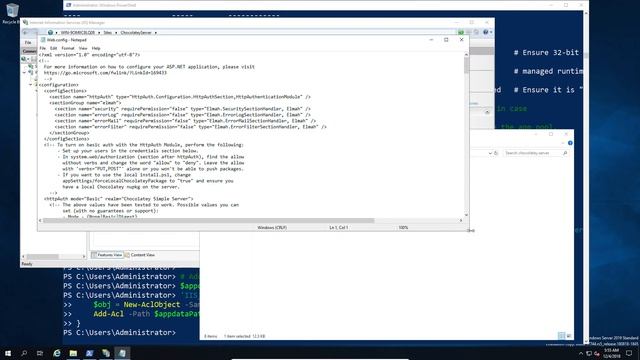Open the Explorer blue help icon
The height and width of the screenshot is (360, 640).
click(x=570, y=143)
